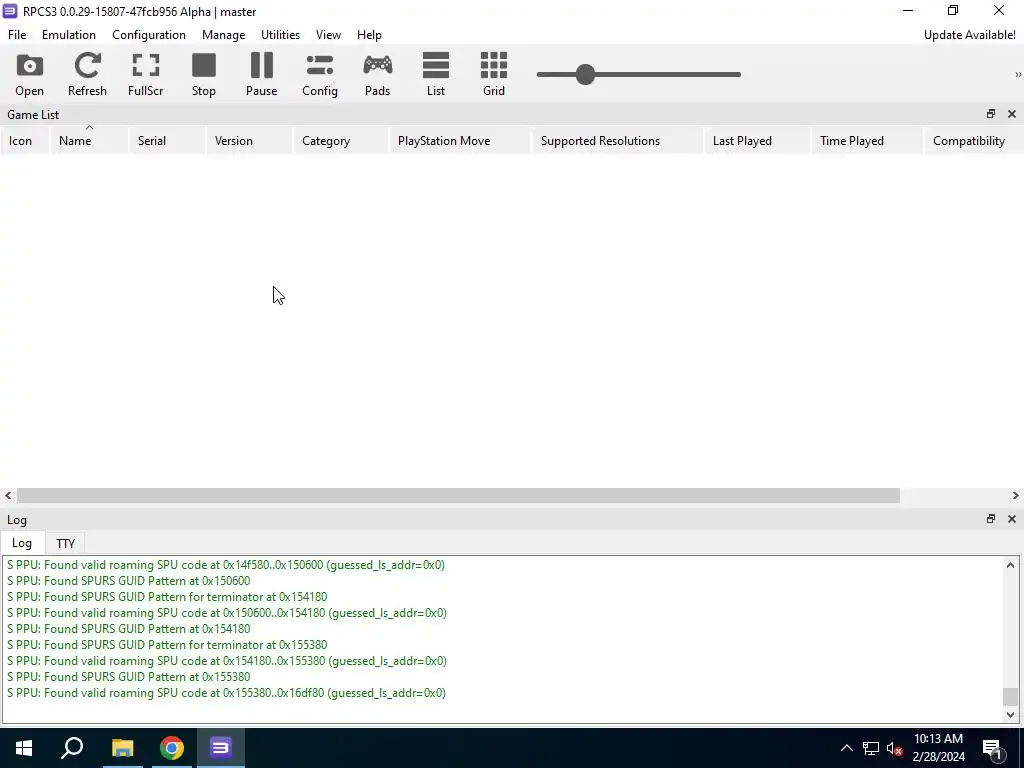This screenshot has width=1024, height=768.
Task: Sort by the Category column header
Action: pos(341,140)
